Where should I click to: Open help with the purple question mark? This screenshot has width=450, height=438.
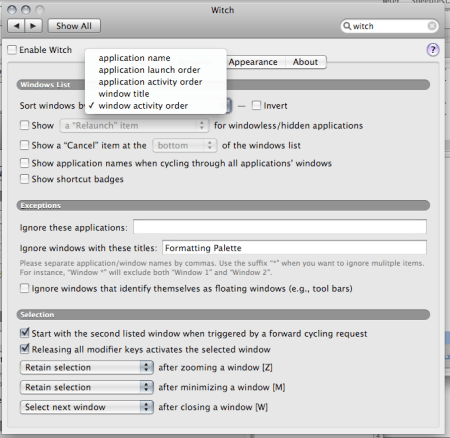(433, 50)
